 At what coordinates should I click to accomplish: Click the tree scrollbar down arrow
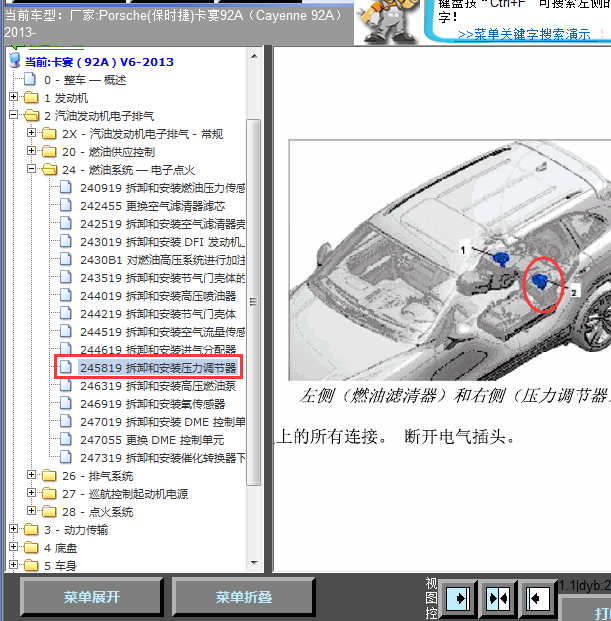point(254,563)
